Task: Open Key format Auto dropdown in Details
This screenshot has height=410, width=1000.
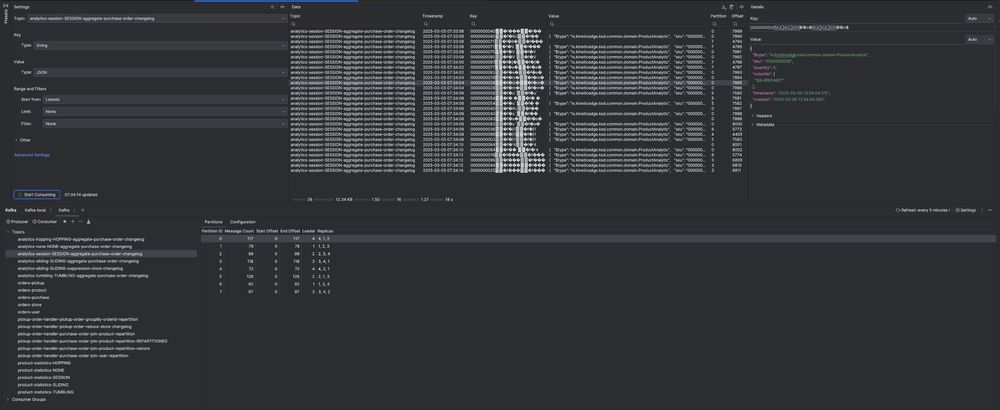Action: tap(980, 18)
